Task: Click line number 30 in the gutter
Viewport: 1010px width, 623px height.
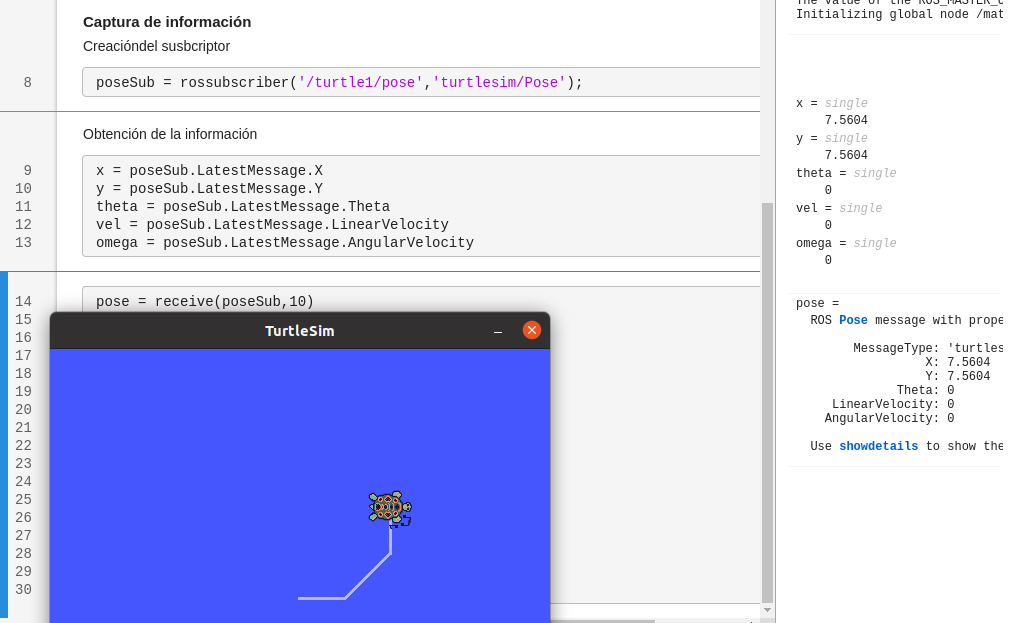Action: 23,590
